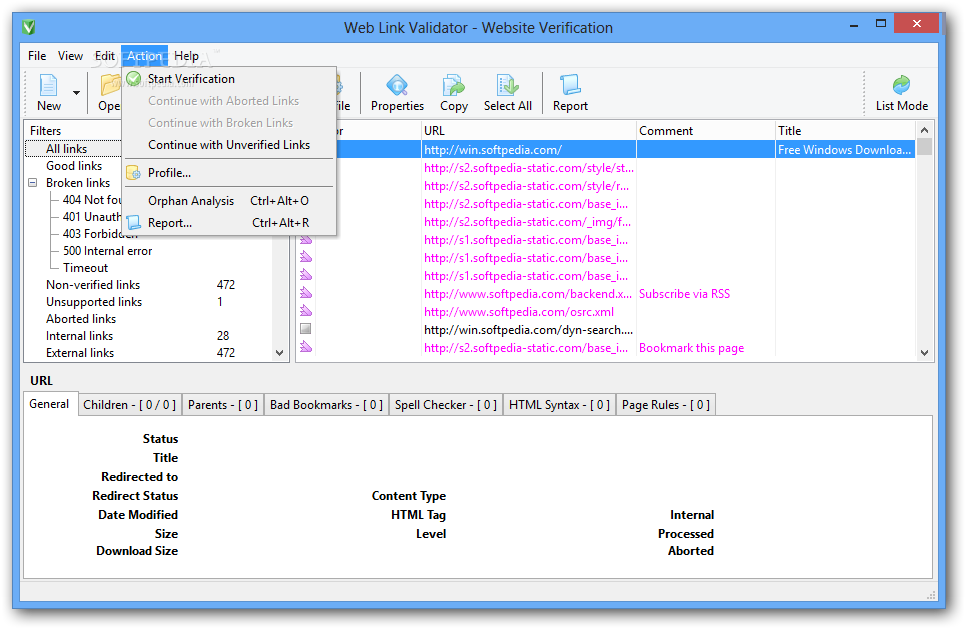Sort by the URL column header
The width and height of the screenshot is (966, 629).
tap(529, 131)
